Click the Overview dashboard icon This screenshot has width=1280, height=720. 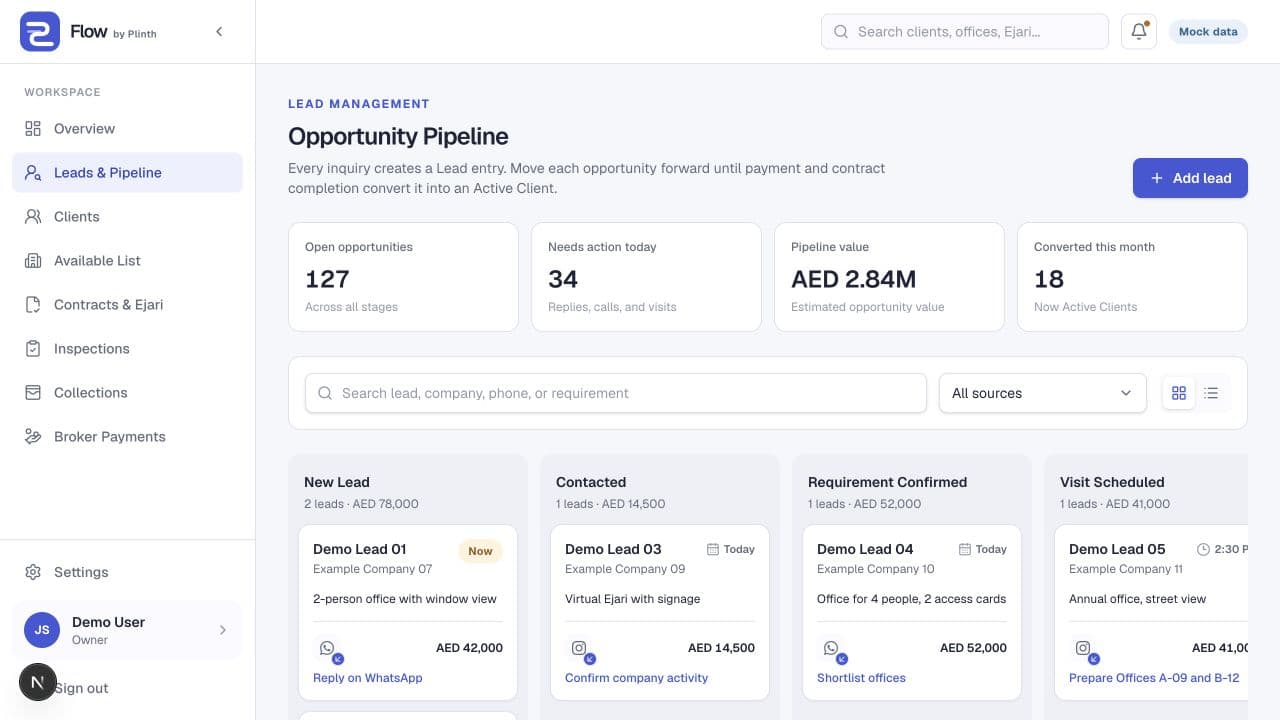coord(33,128)
